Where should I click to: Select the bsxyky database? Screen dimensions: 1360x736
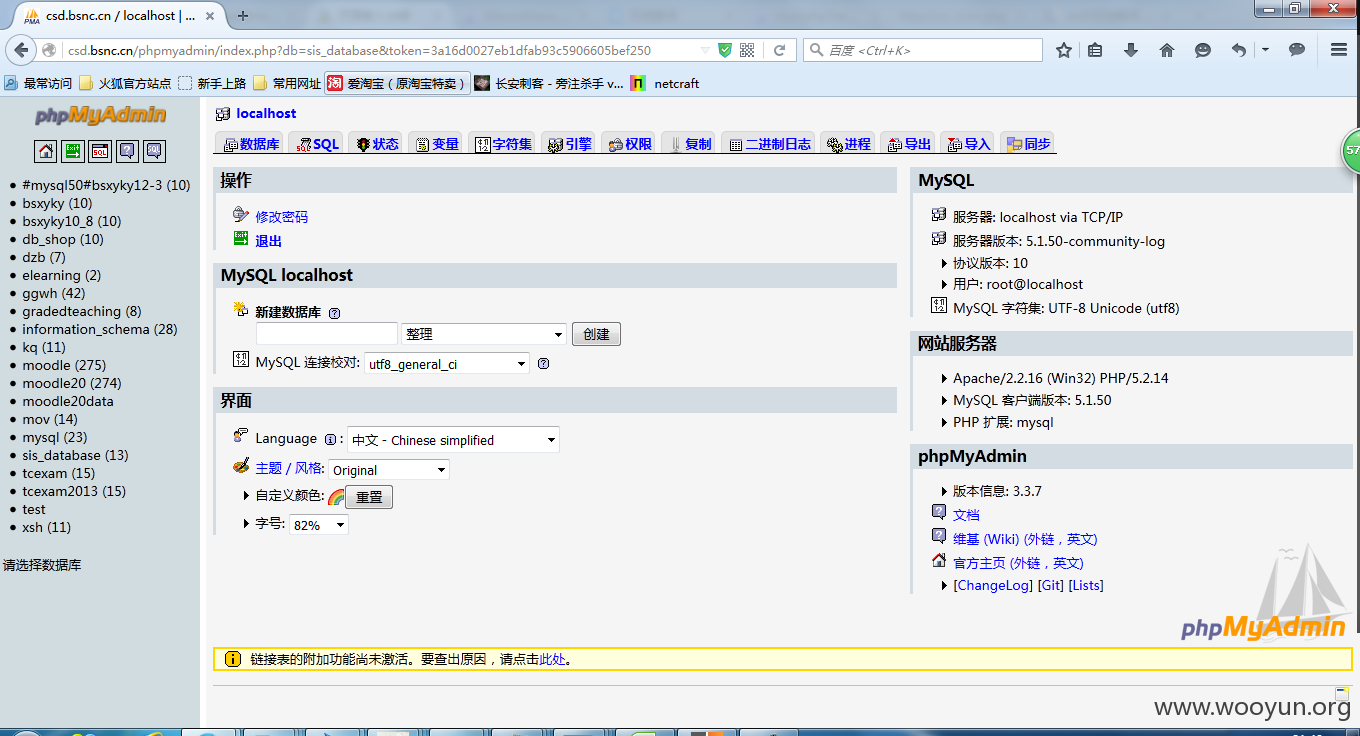57,203
